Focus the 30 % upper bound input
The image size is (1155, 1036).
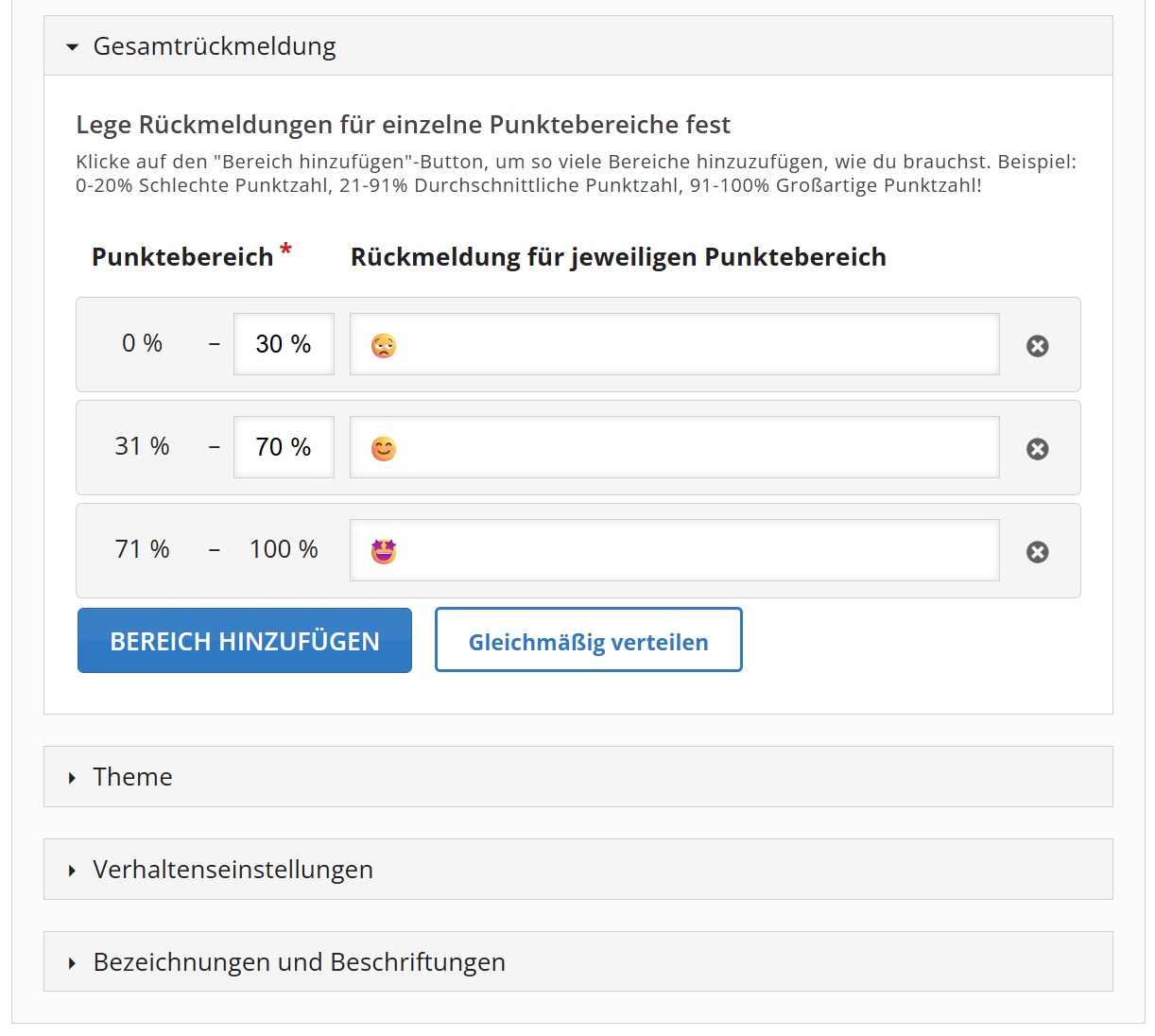coord(284,344)
